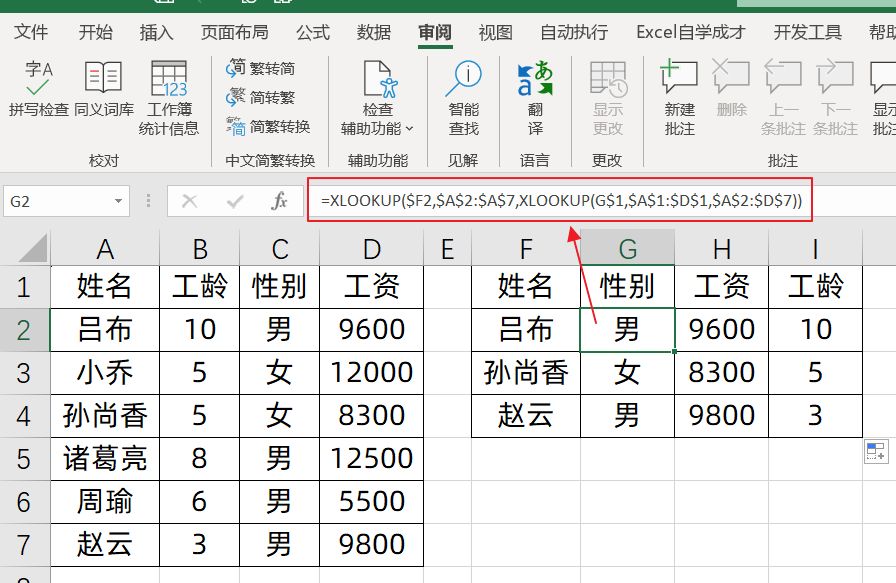Viewport: 896px width, 583px height.
Task: Click the select-all corner triangle
Action: tap(32, 249)
